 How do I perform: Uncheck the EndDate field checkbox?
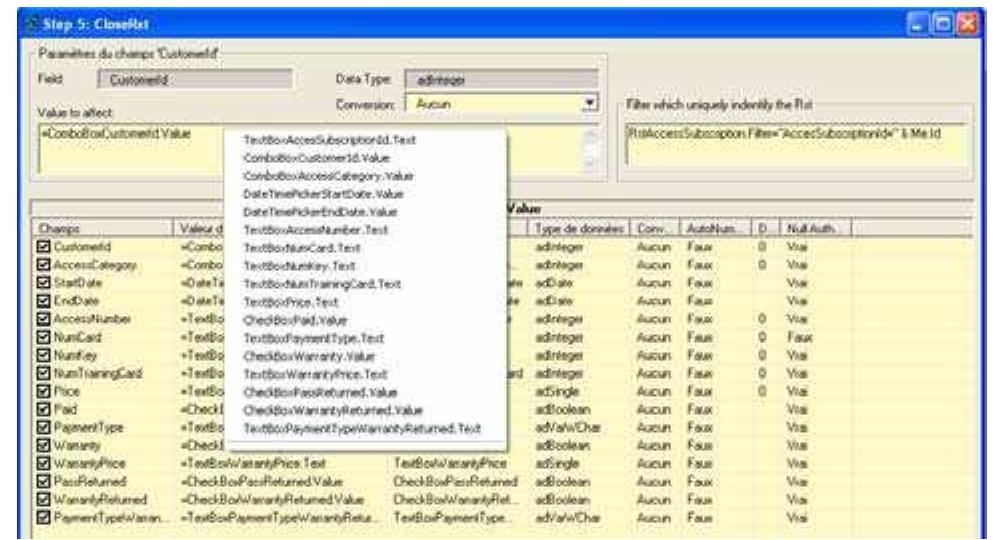pyautogui.click(x=43, y=301)
